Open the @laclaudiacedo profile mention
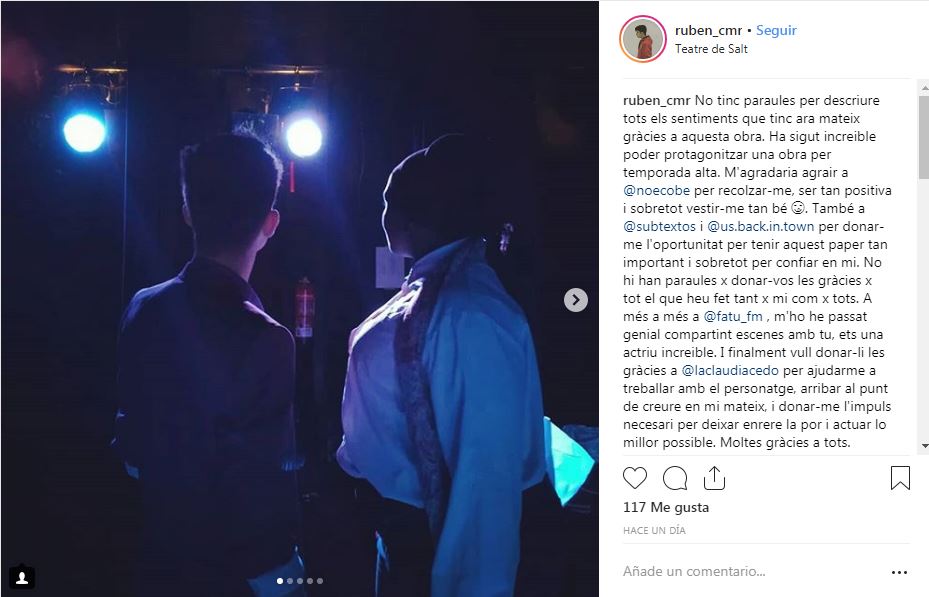929x597 pixels. pyautogui.click(x=730, y=371)
